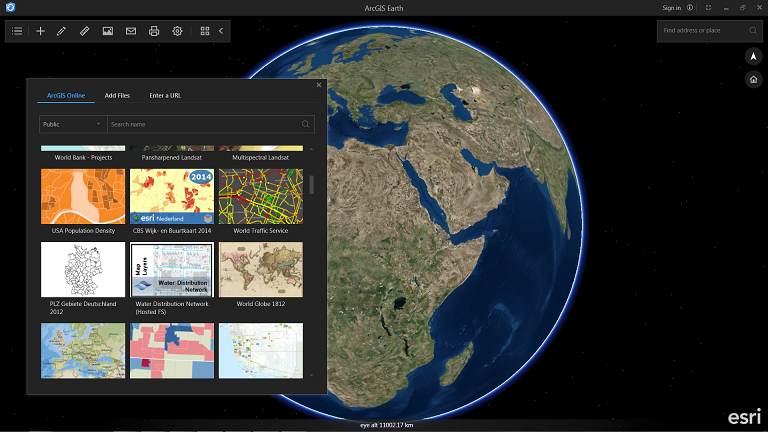Click the eye alt altitude readout

pos(386,425)
